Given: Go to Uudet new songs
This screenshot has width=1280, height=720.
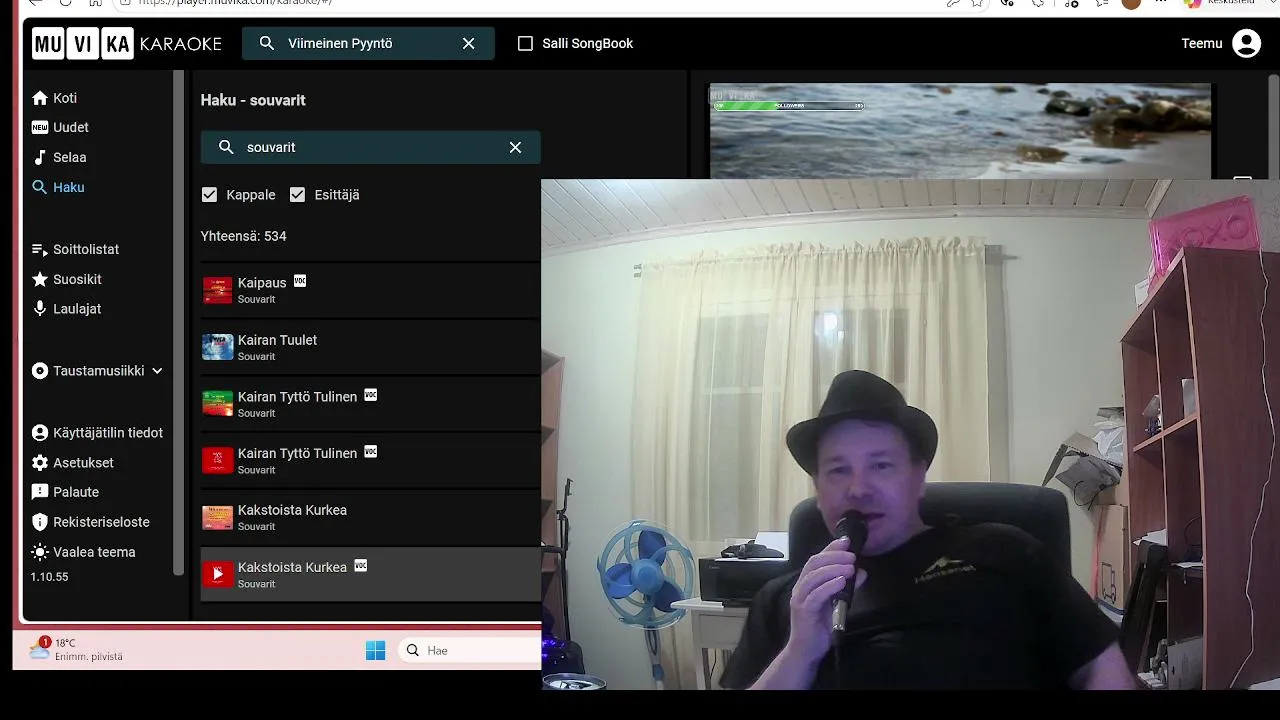Looking at the screenshot, I should pyautogui.click(x=60, y=127).
